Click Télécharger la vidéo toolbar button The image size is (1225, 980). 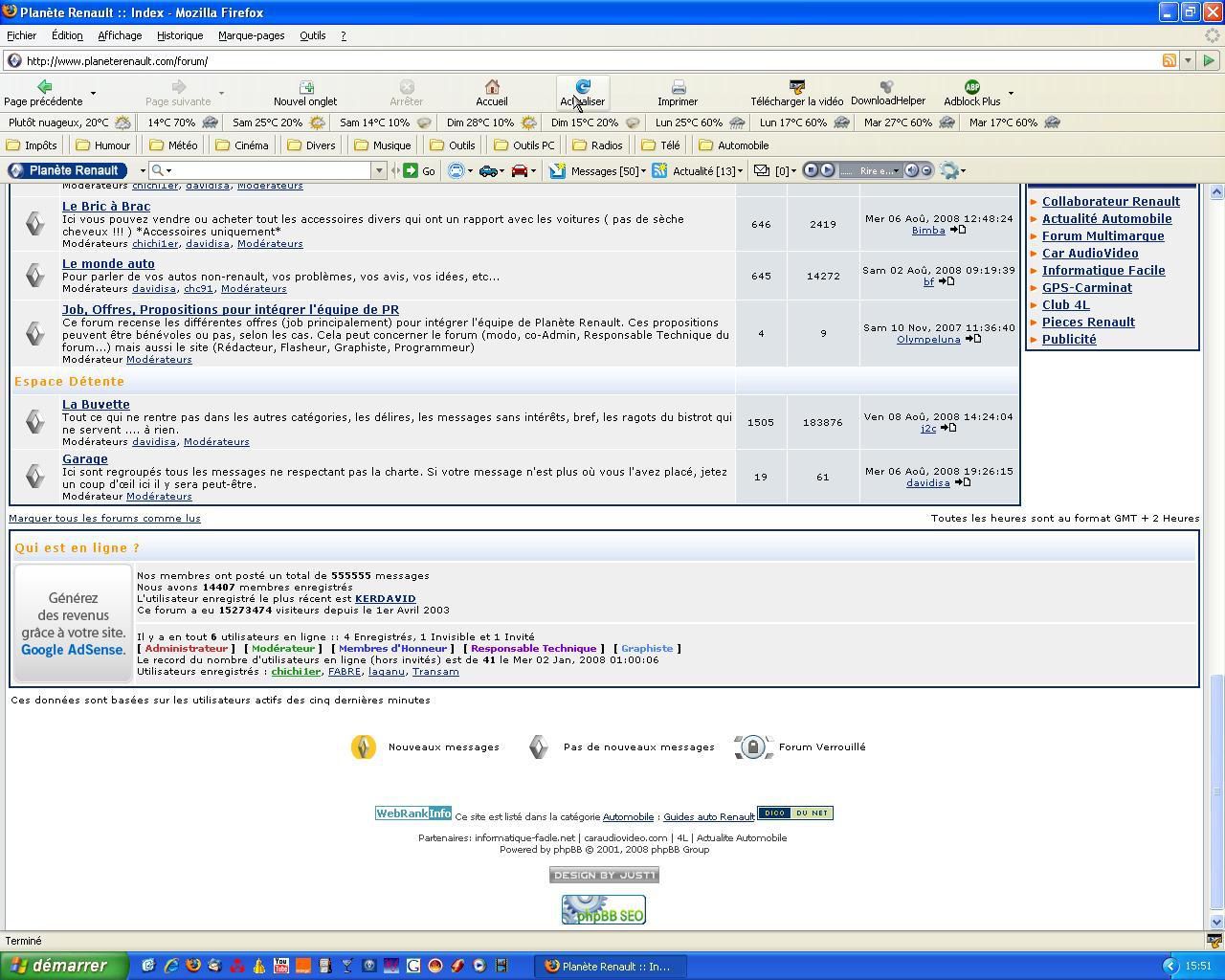(x=796, y=93)
